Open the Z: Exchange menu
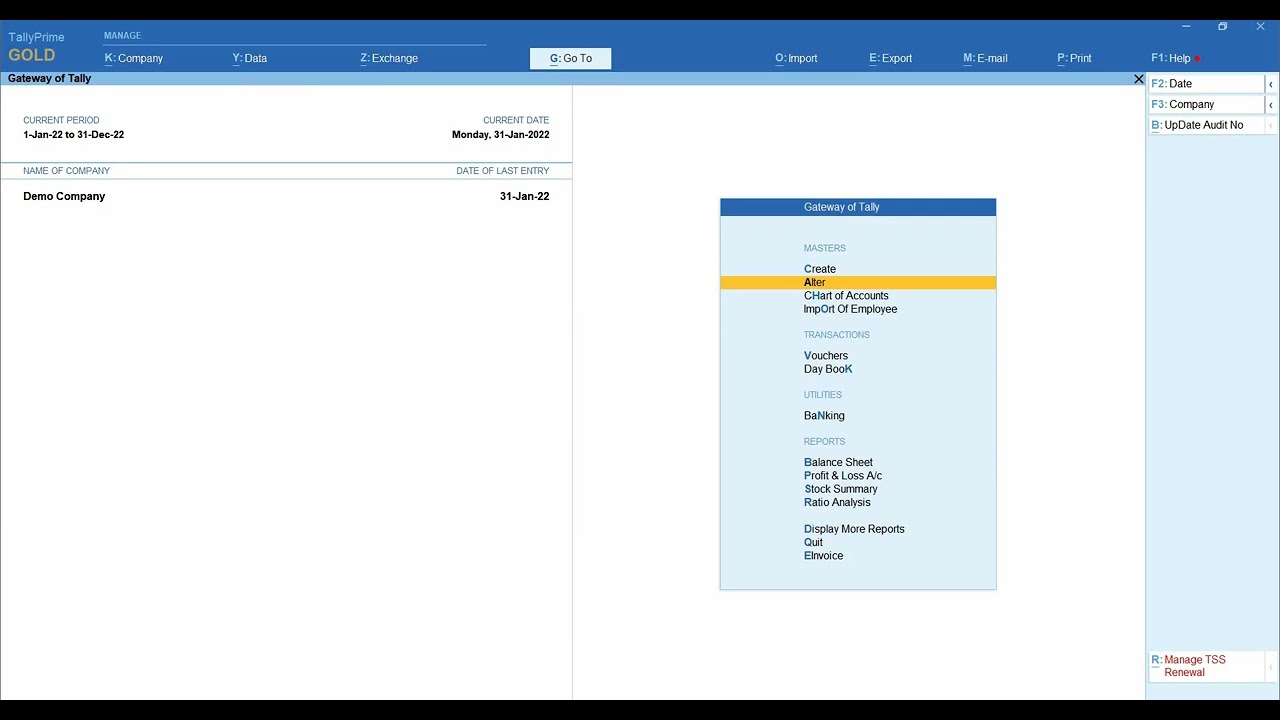The height and width of the screenshot is (720, 1280). (x=389, y=58)
